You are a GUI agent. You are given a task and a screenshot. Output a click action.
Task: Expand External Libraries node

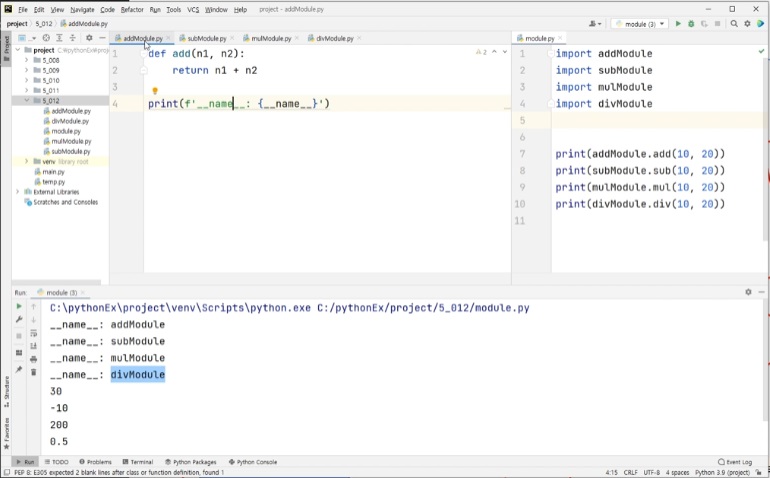[18, 192]
